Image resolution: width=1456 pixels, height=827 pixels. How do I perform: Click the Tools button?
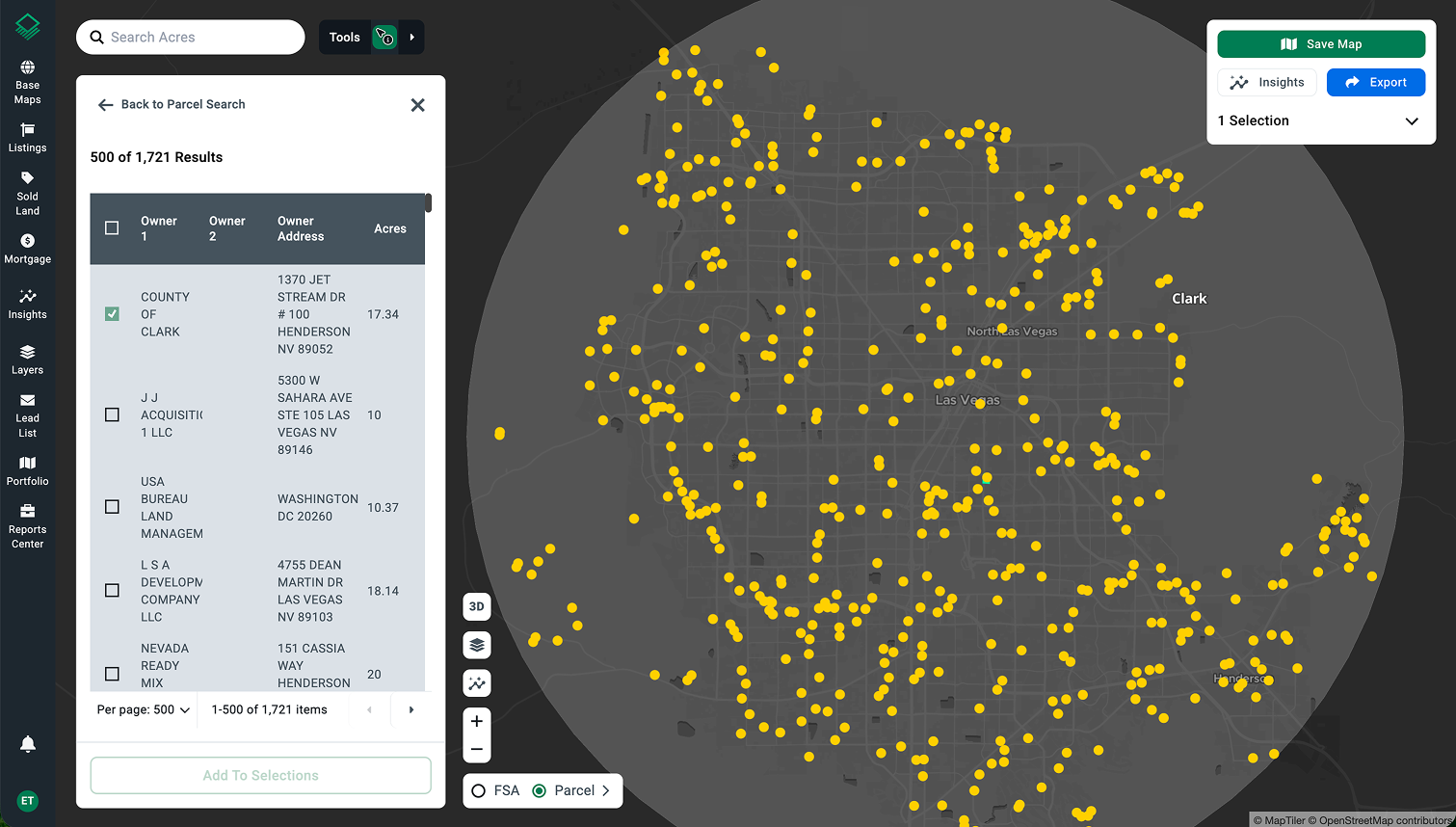(x=344, y=38)
